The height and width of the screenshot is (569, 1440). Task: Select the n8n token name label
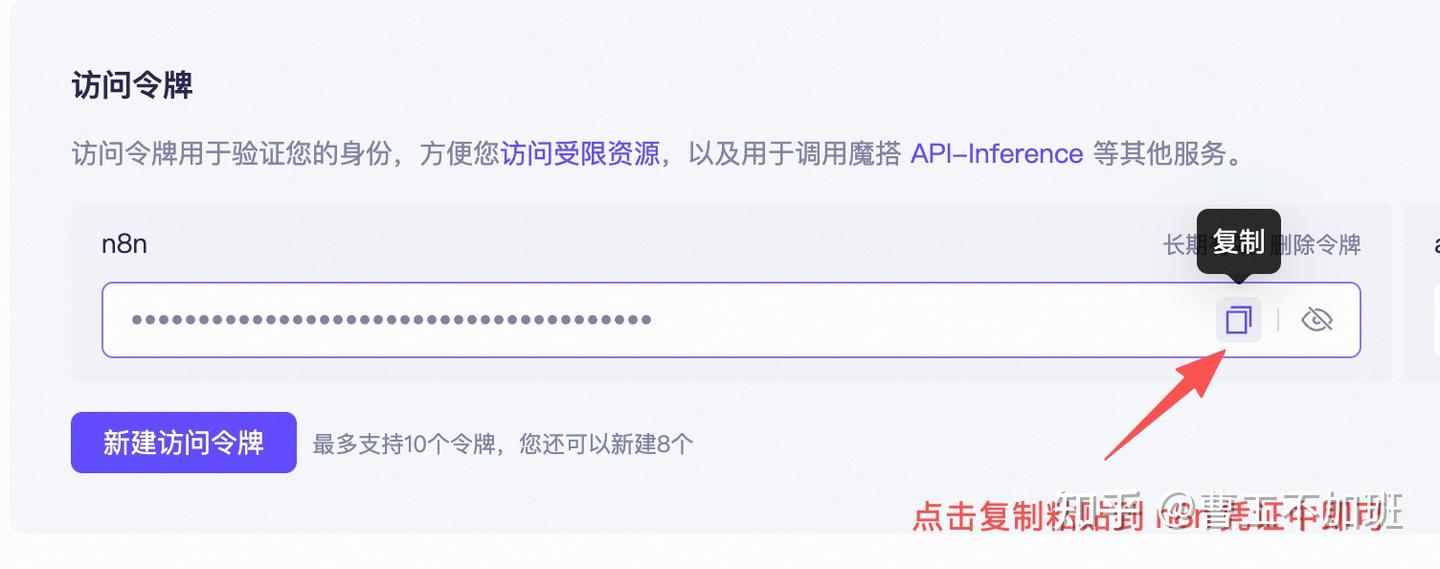pyautogui.click(x=124, y=244)
